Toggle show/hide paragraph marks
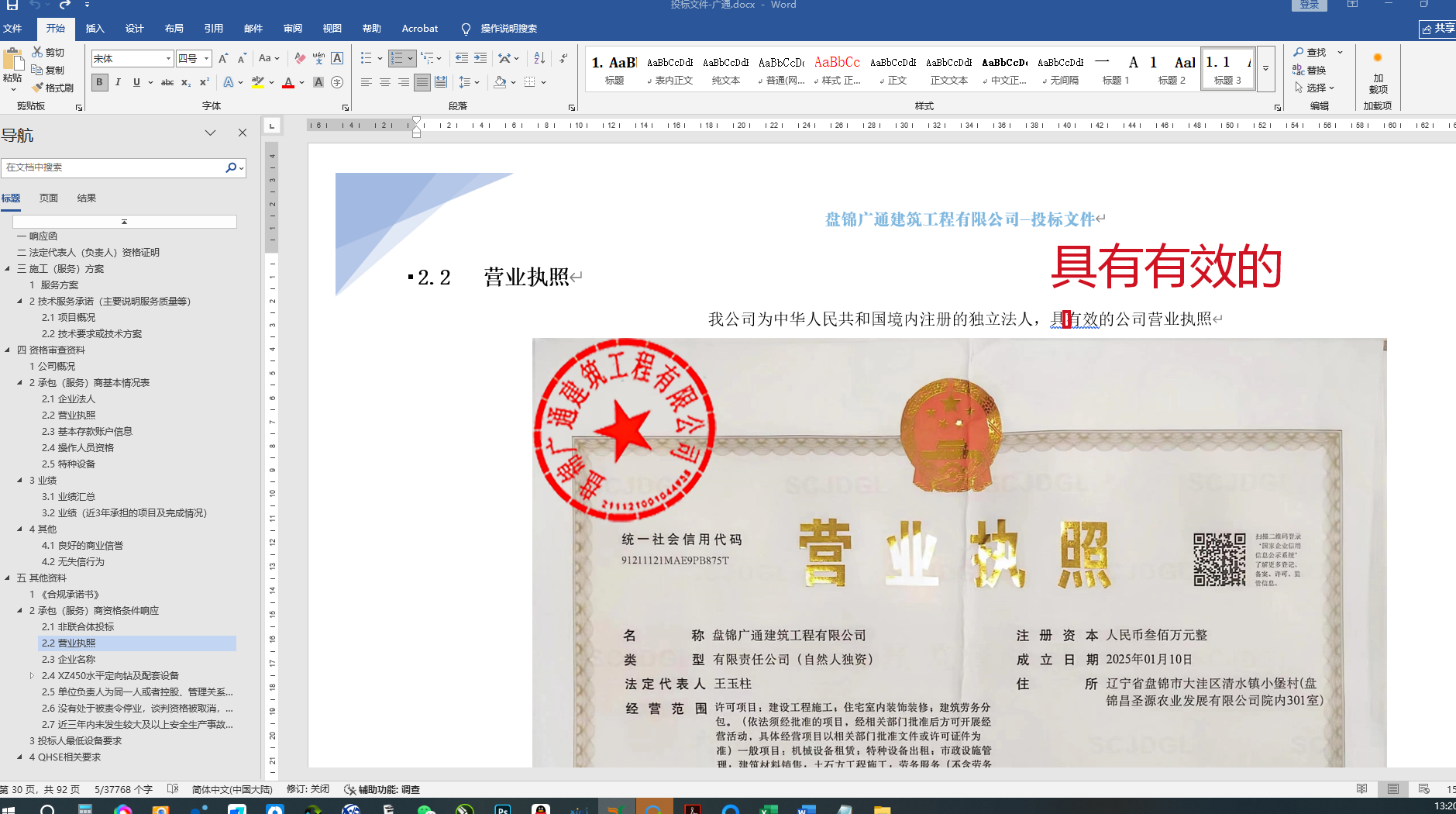The height and width of the screenshot is (814, 1456). click(563, 58)
